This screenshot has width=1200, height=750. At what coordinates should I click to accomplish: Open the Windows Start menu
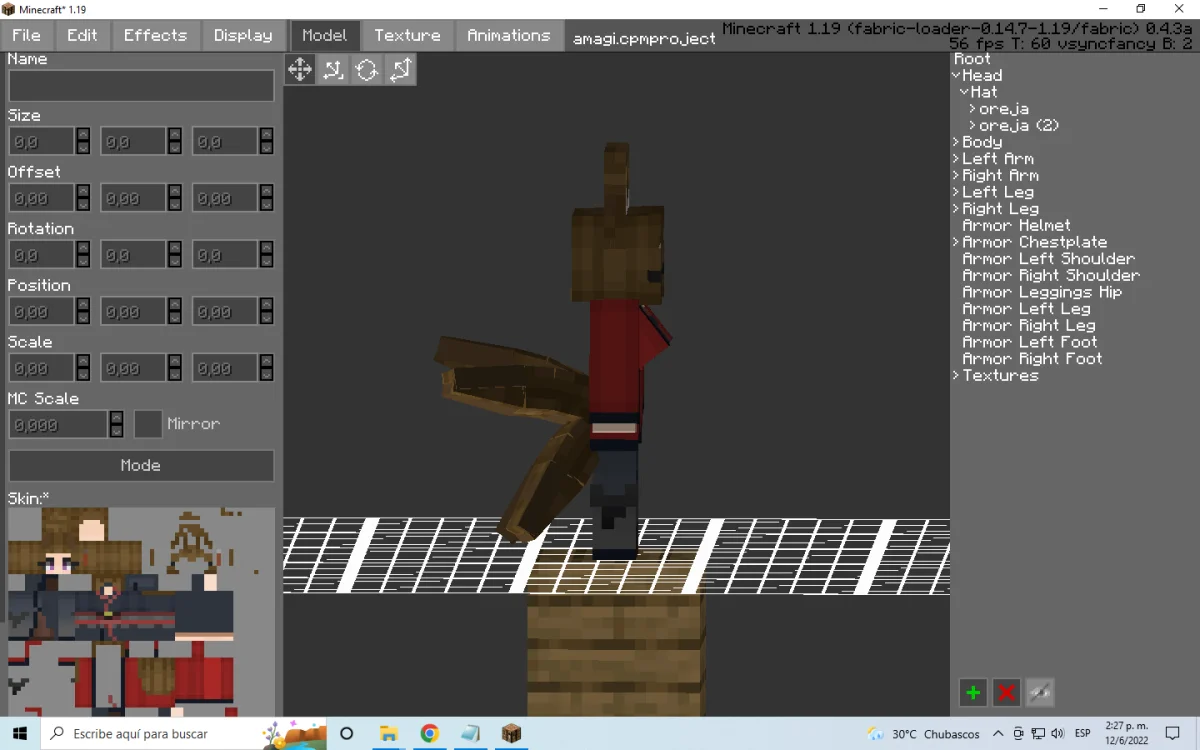(20, 733)
